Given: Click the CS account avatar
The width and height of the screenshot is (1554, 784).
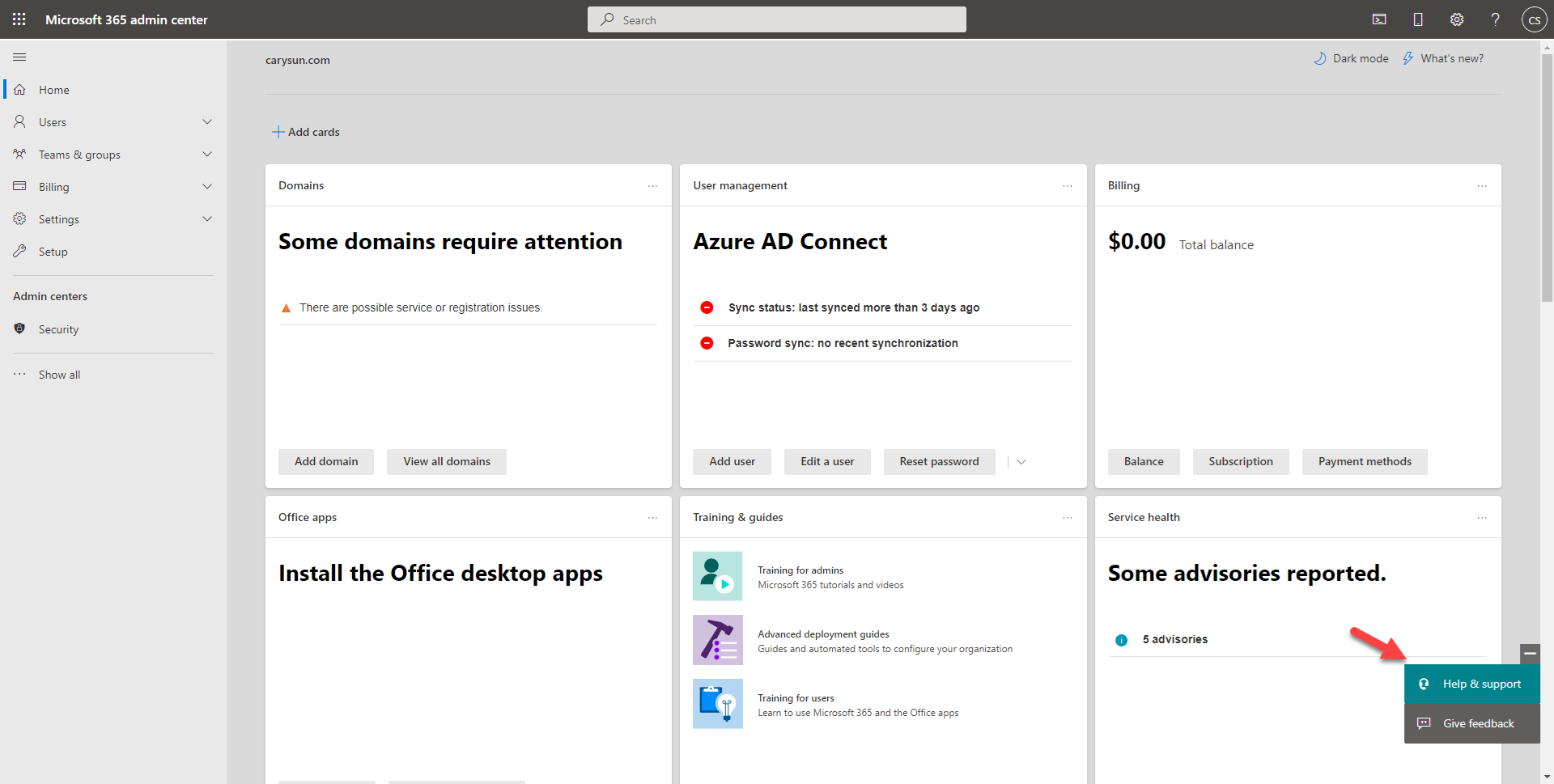Looking at the screenshot, I should pyautogui.click(x=1534, y=19).
